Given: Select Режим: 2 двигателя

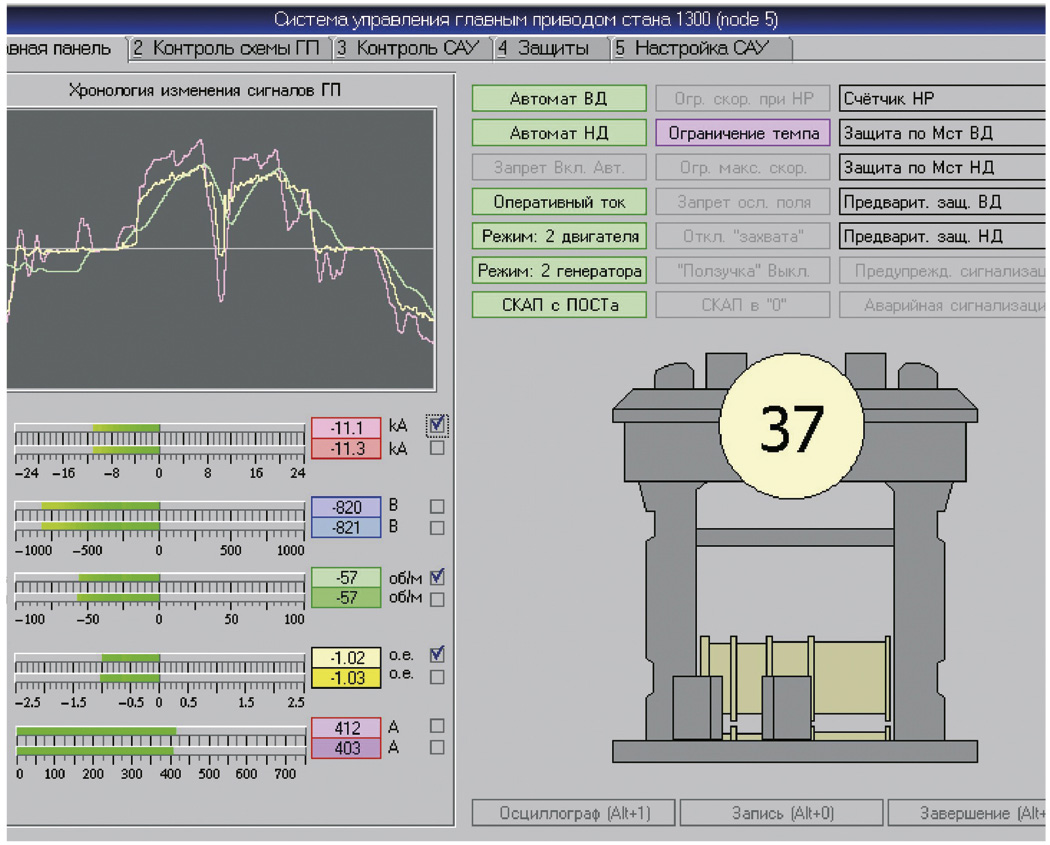Looking at the screenshot, I should click(559, 236).
